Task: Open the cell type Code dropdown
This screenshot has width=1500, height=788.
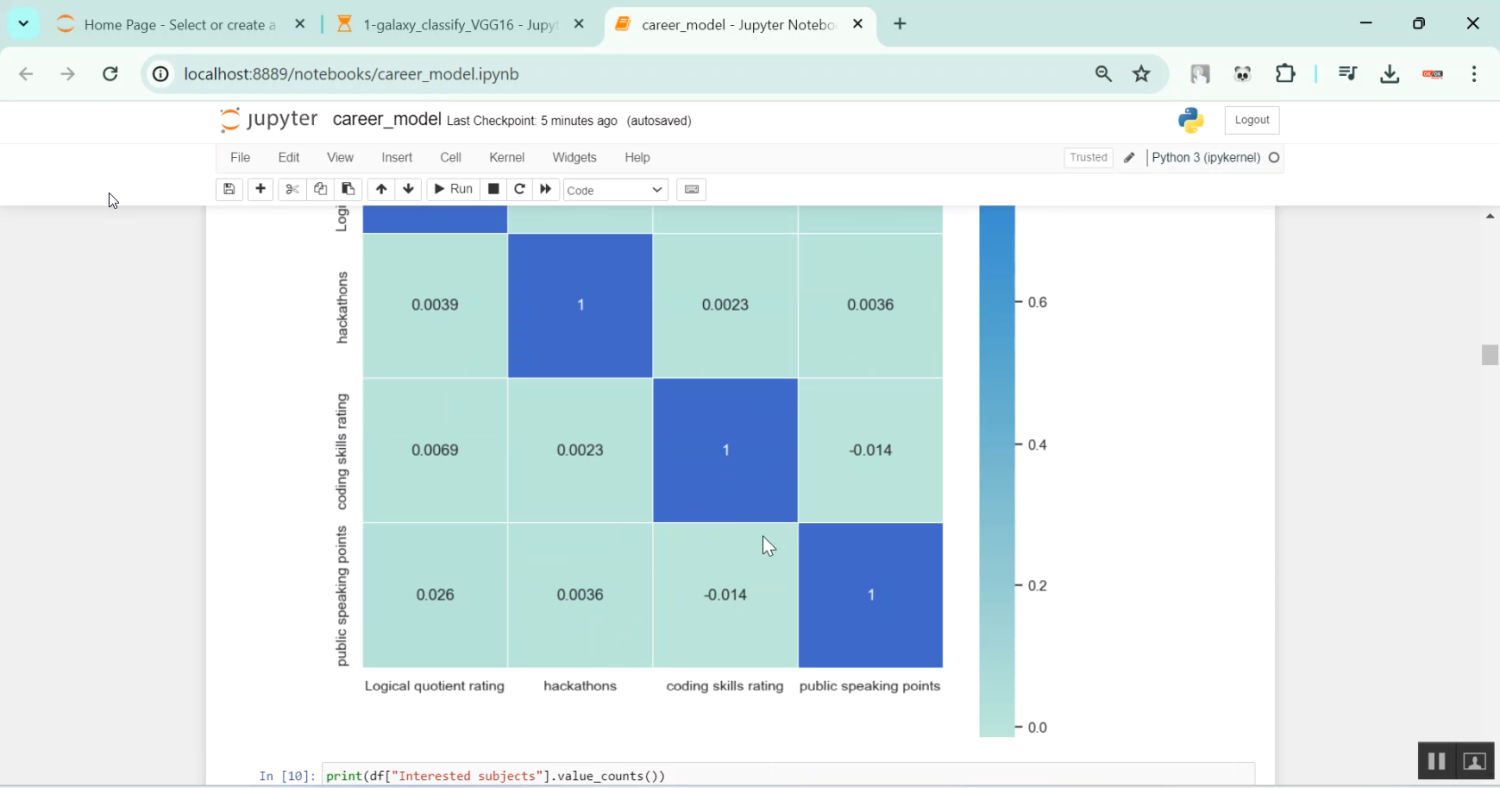Action: (x=615, y=190)
